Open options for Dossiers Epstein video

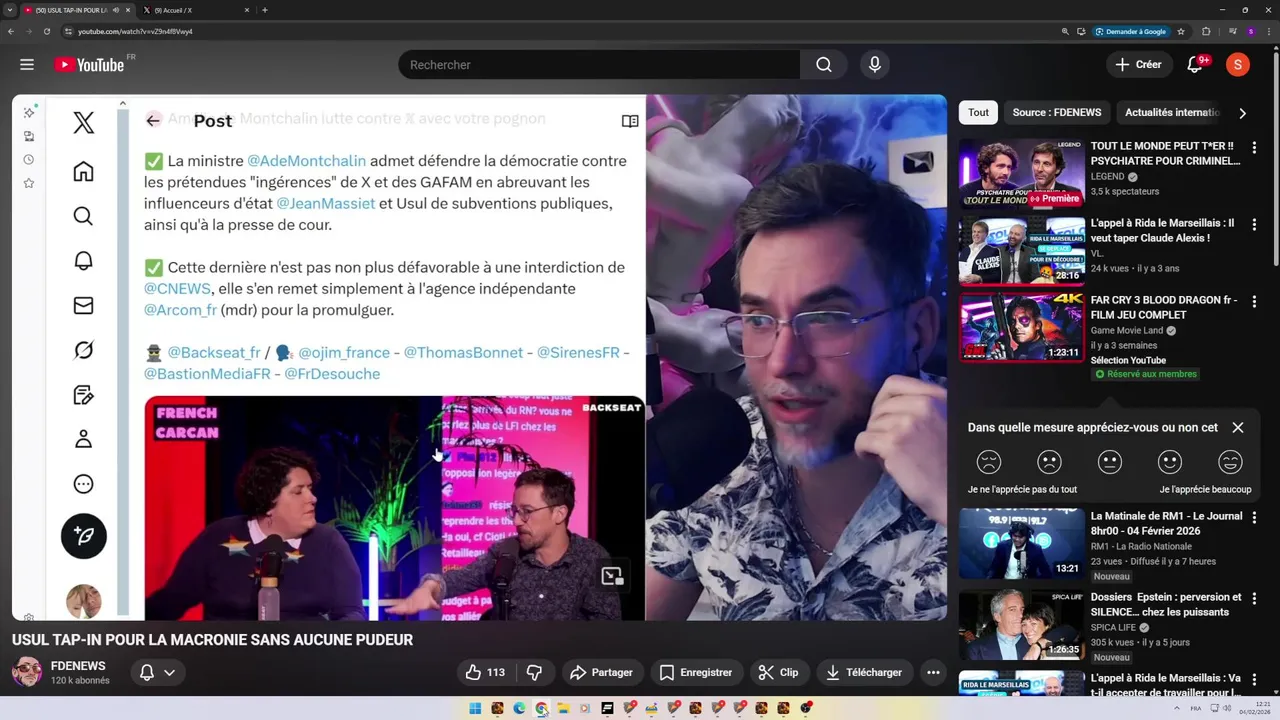[x=1254, y=599]
